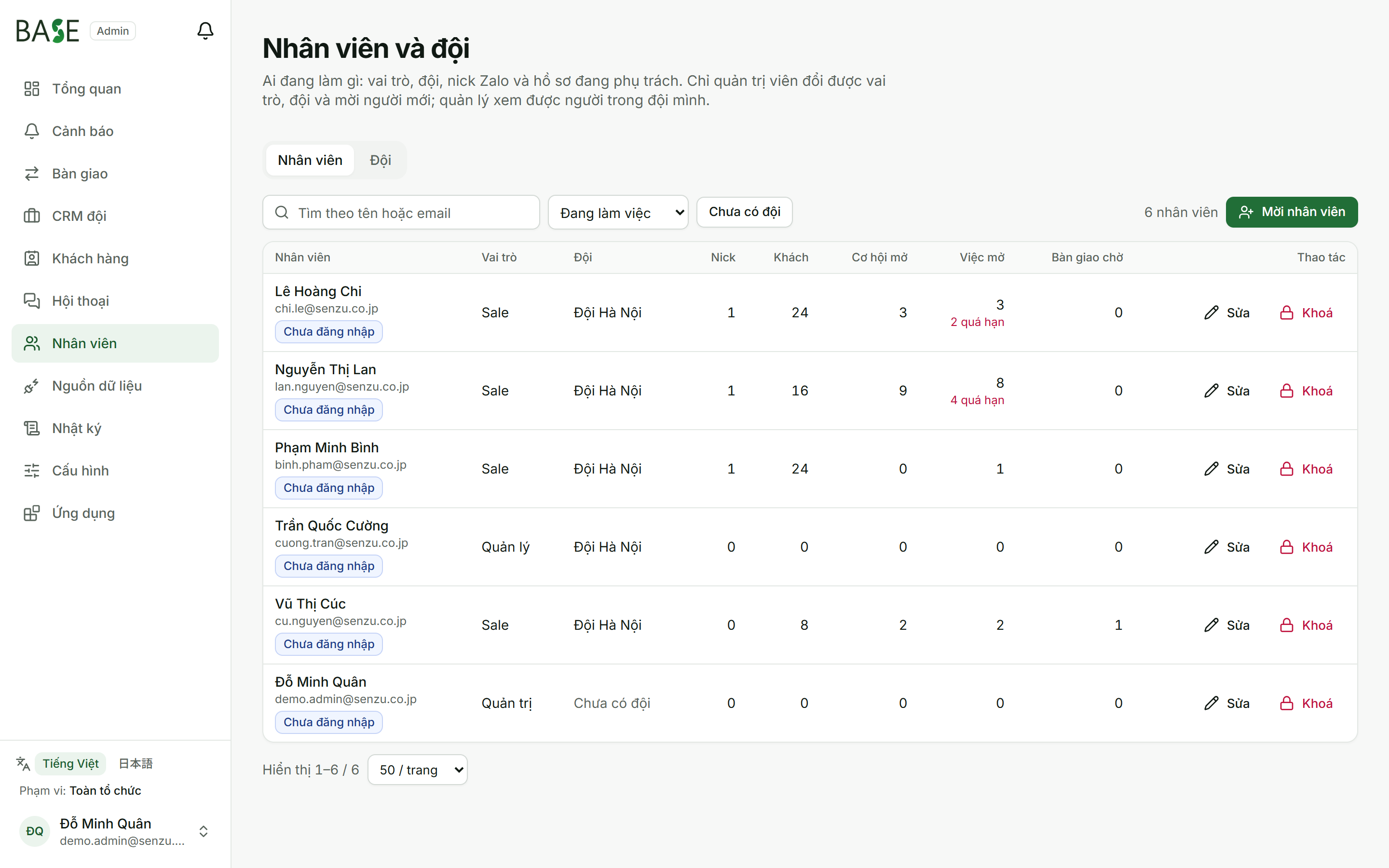Click the Việc mở column header
The width and height of the screenshot is (1389, 868).
[981, 257]
